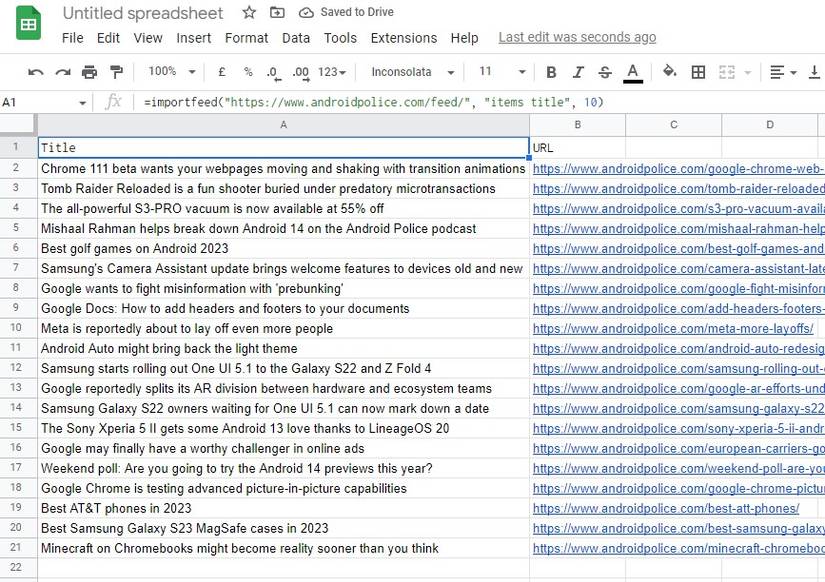This screenshot has height=582, width=825.
Task: Open the minecraft-chromebook link
Action: coord(678,549)
